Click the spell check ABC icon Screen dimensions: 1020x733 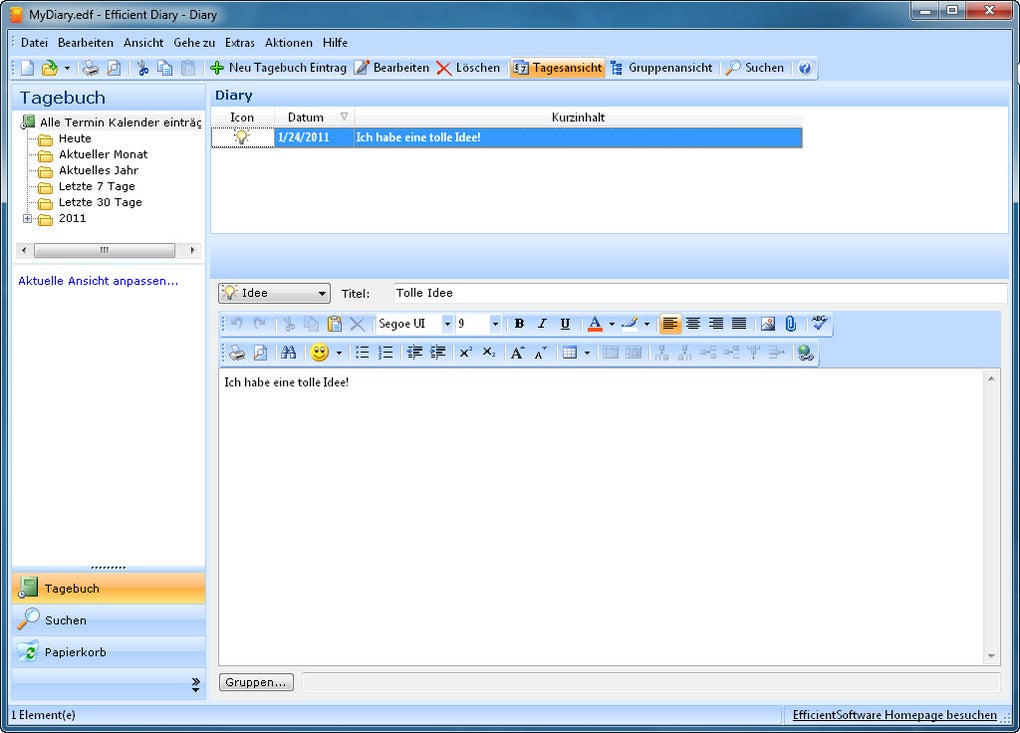tap(820, 323)
